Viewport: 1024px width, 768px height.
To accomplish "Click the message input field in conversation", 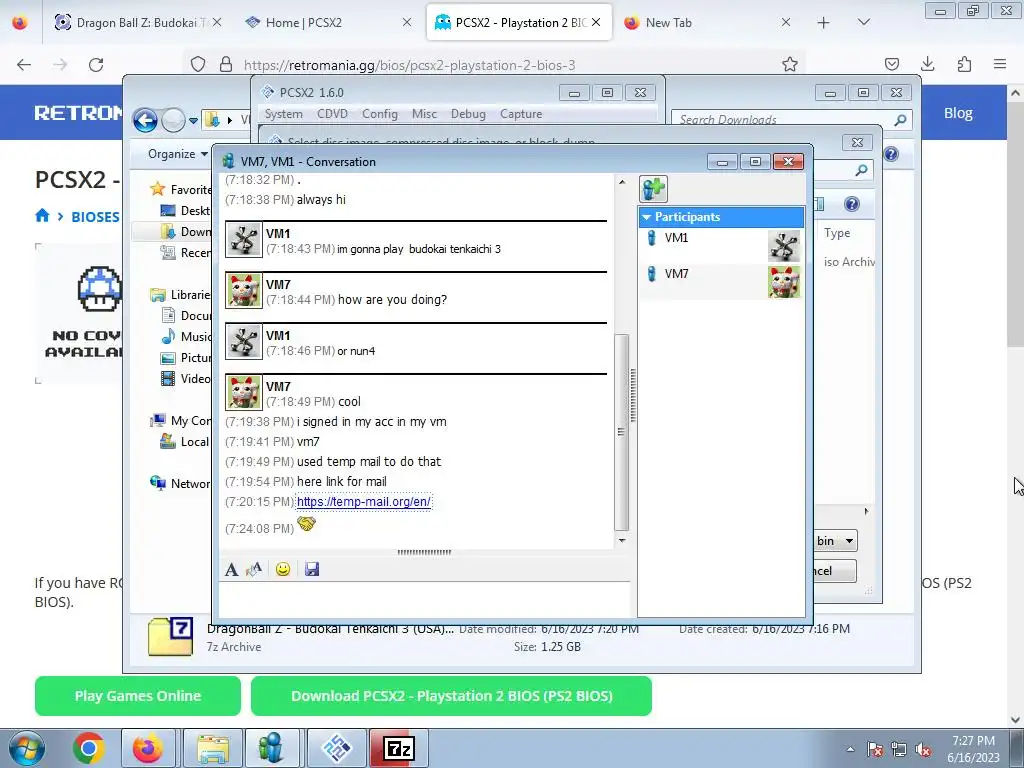I will (424, 599).
